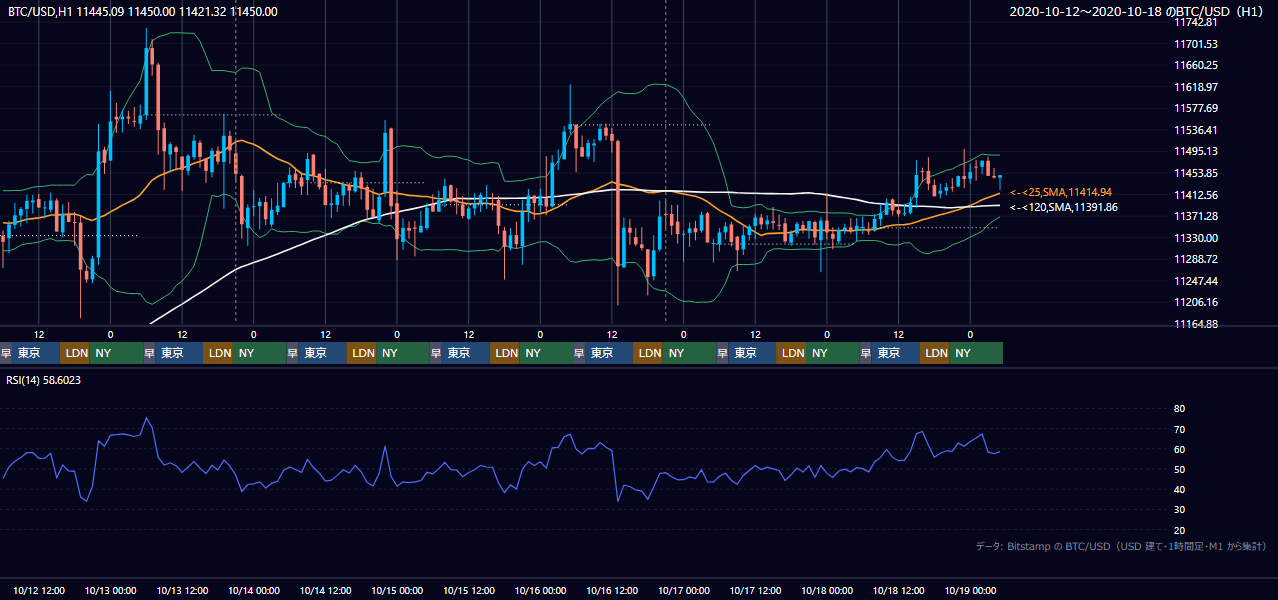
Task: Select the 10/14 12:00 date label
Action: point(326,591)
